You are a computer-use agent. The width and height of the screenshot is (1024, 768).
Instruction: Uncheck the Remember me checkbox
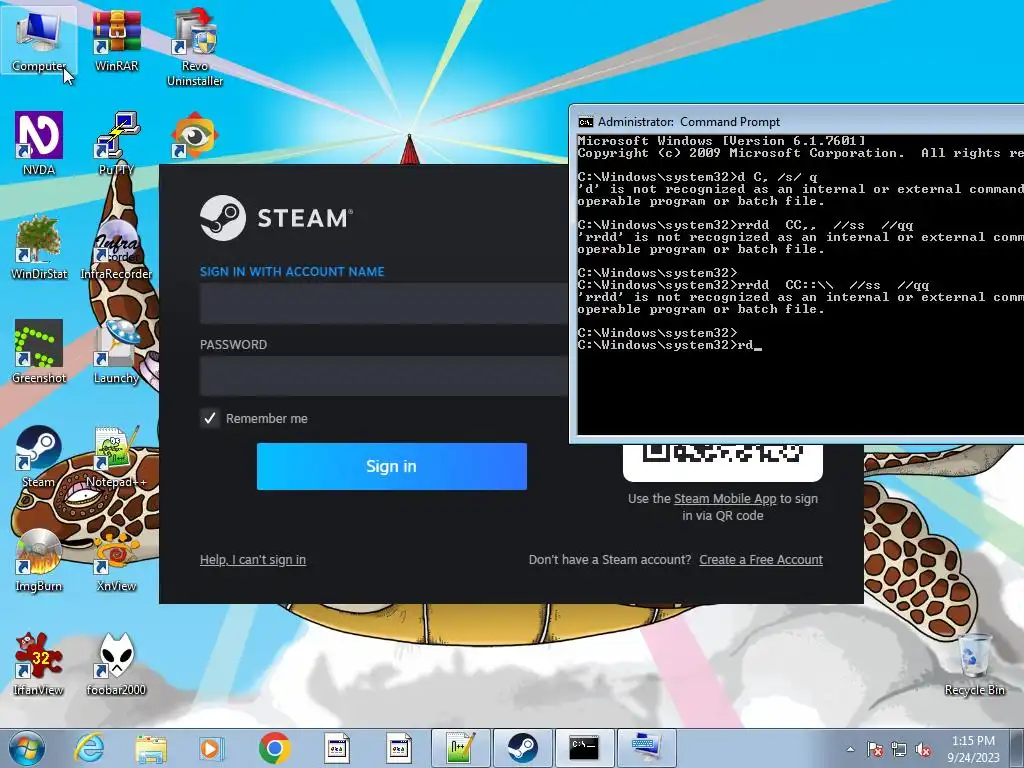pyautogui.click(x=210, y=418)
